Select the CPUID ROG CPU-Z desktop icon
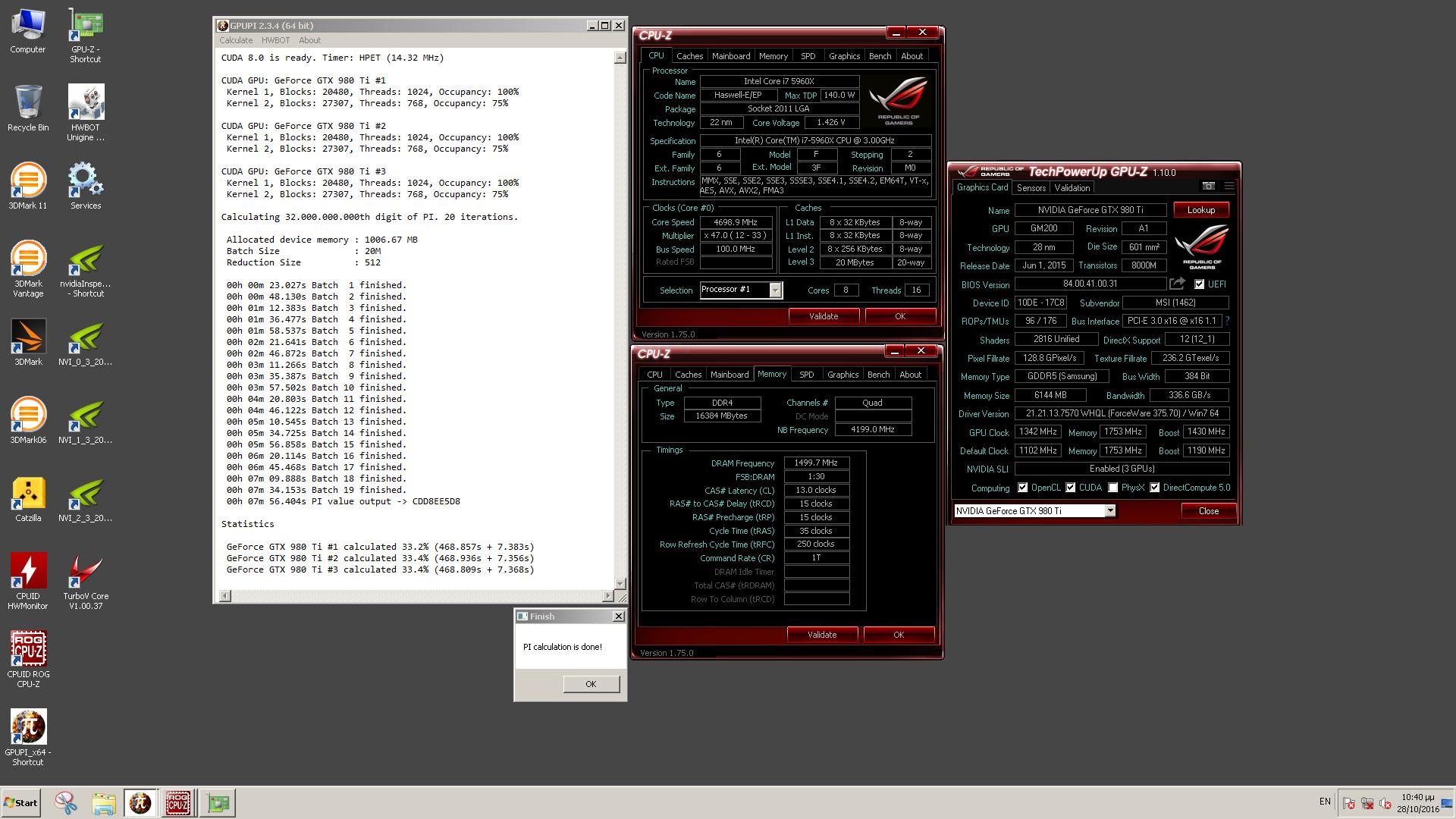This screenshot has height=819, width=1456. pos(28,660)
